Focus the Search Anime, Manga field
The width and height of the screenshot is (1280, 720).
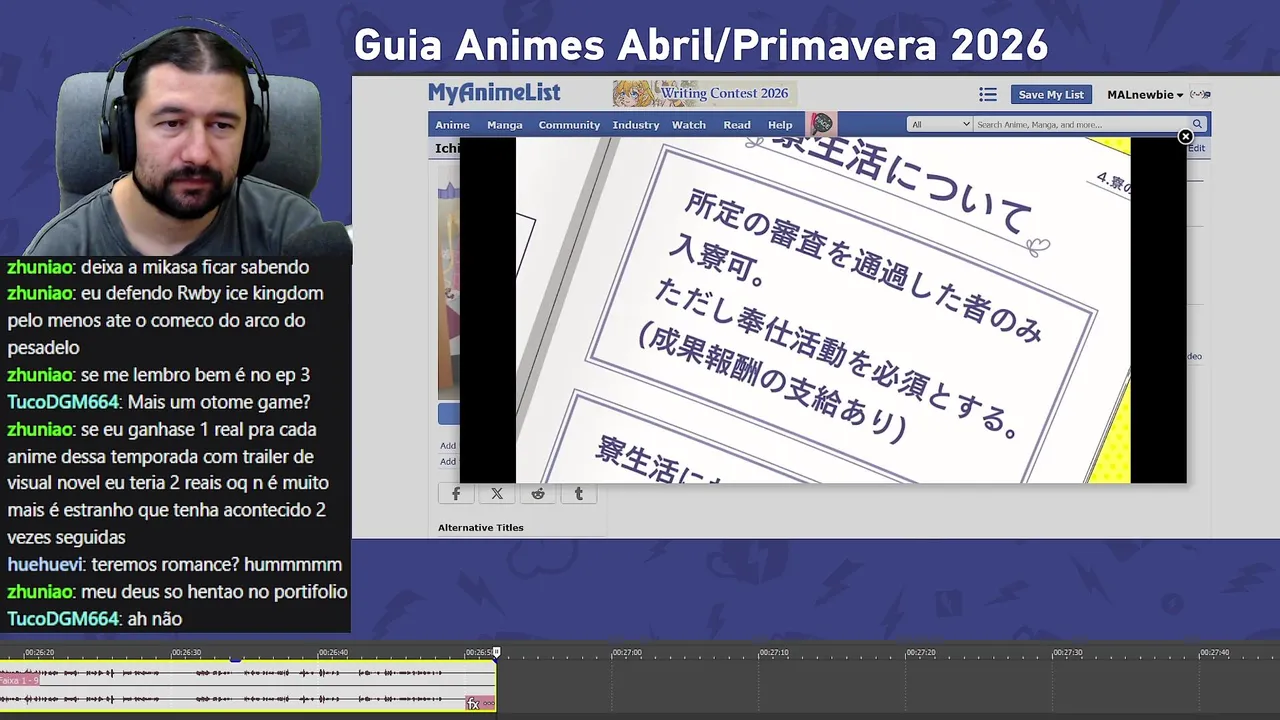1080,124
